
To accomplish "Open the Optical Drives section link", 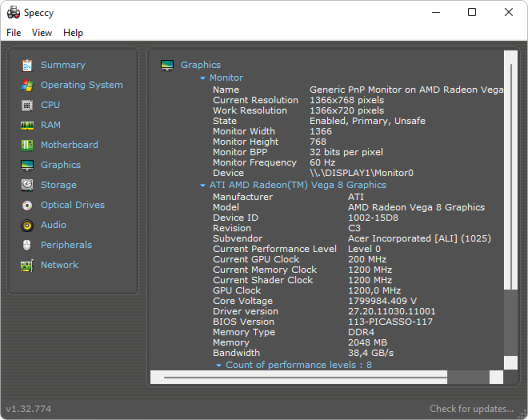I will (73, 205).
